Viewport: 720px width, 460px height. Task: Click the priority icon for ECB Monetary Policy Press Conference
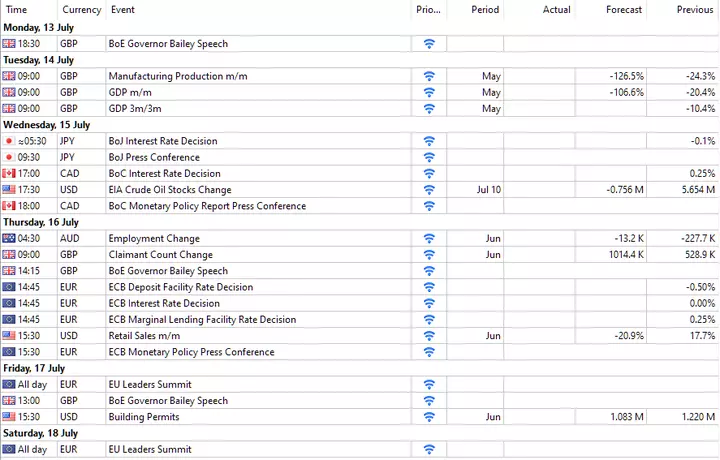click(x=429, y=352)
